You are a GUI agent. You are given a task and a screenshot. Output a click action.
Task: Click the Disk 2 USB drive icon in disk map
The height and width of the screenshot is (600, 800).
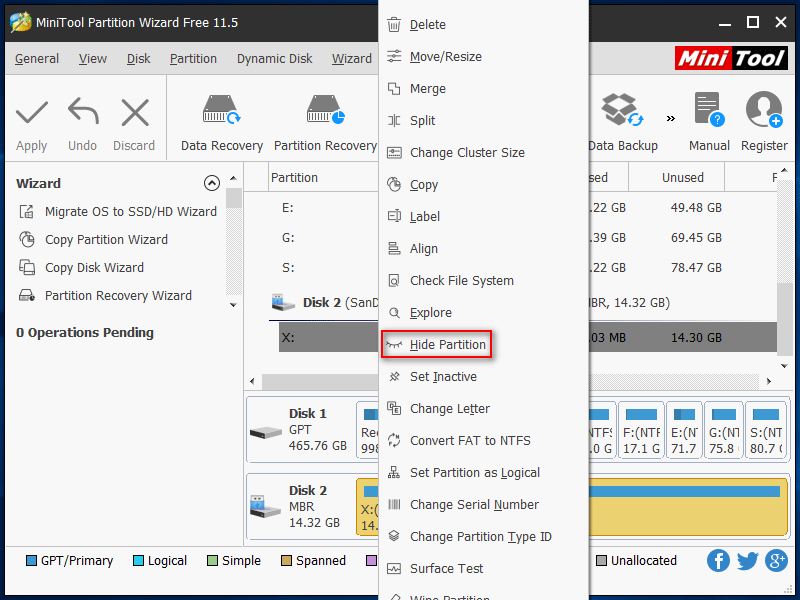[x=265, y=507]
